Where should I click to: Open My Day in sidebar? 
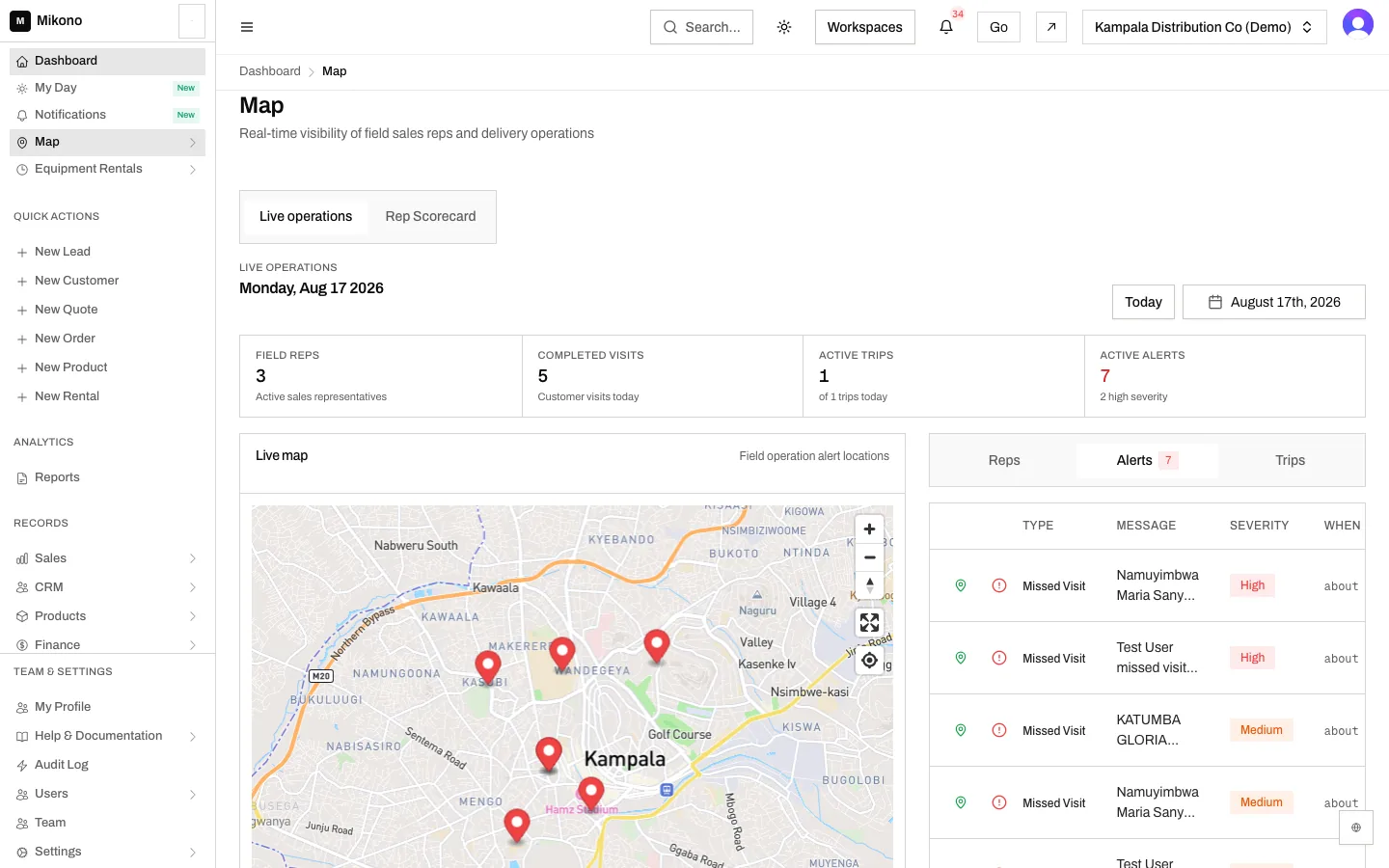tap(107, 88)
